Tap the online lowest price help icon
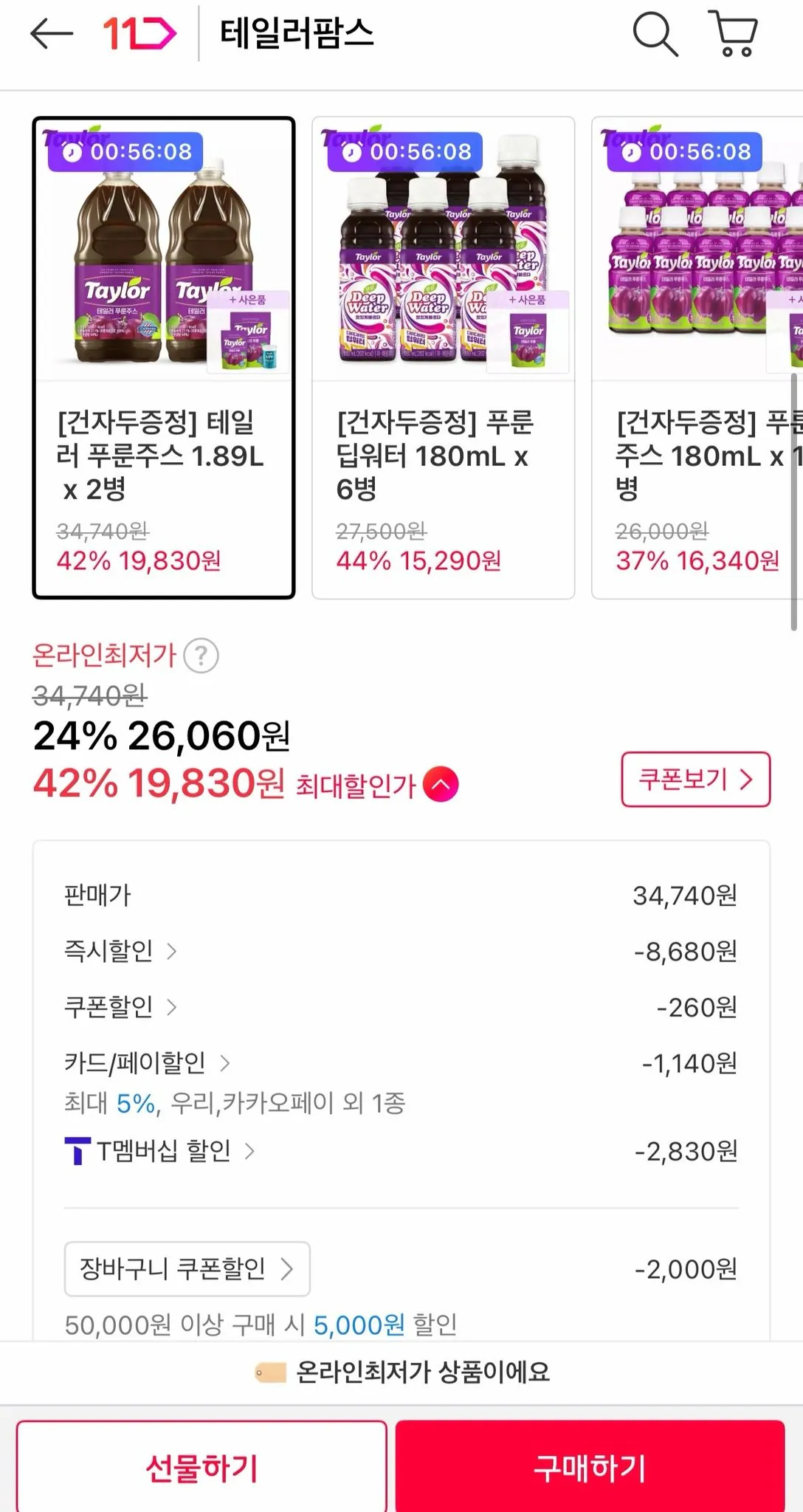Screen dimensions: 803x1512 (201, 656)
